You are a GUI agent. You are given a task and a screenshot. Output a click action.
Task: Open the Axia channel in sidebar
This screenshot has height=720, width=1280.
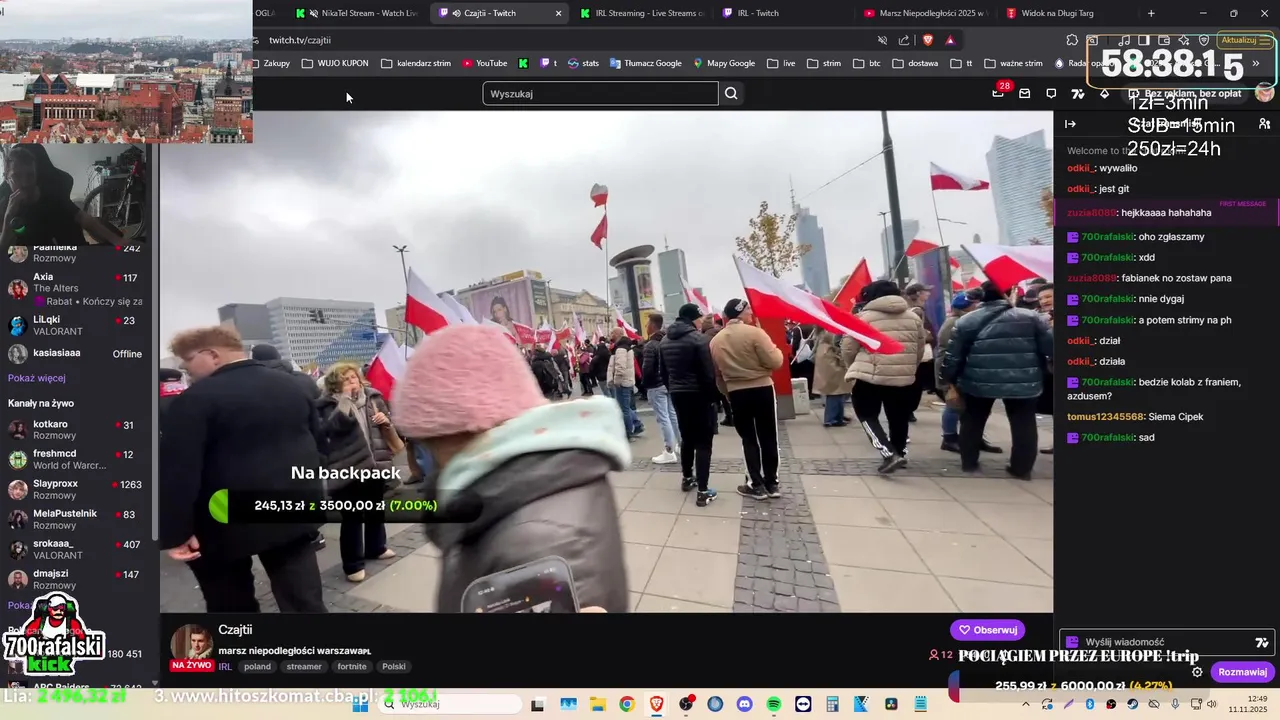point(77,288)
